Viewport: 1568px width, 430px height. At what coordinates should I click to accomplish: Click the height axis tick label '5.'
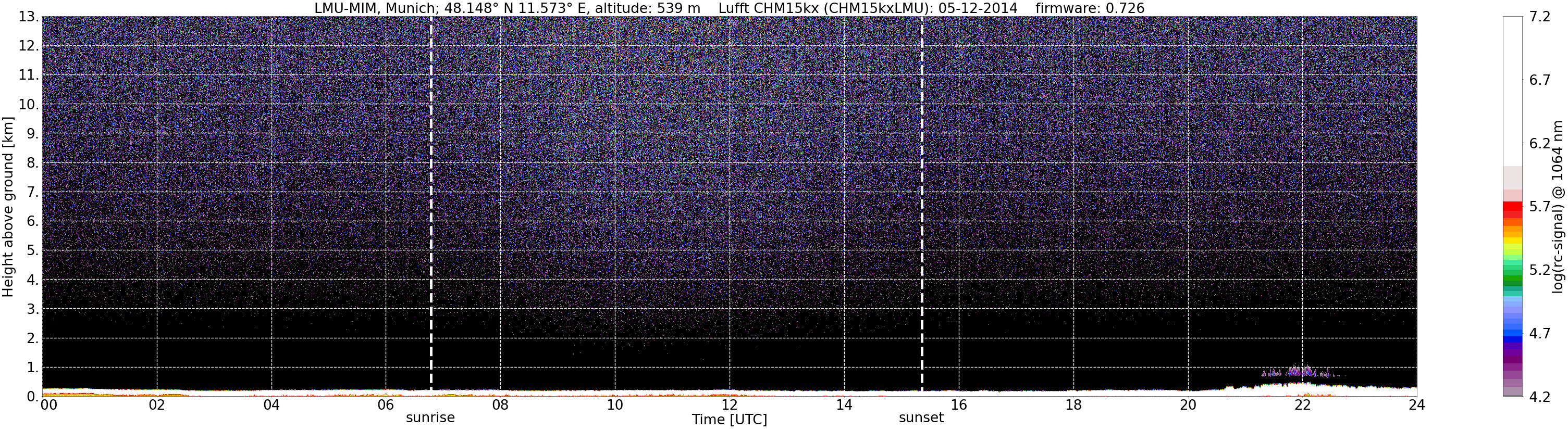[x=33, y=250]
